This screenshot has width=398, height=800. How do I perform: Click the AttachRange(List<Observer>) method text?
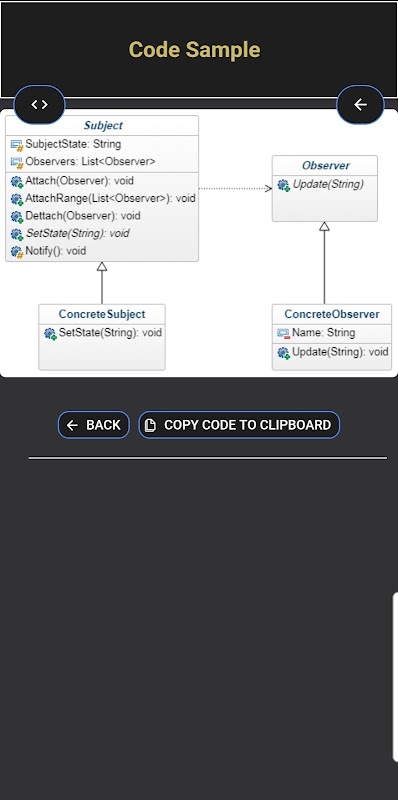pos(111,198)
